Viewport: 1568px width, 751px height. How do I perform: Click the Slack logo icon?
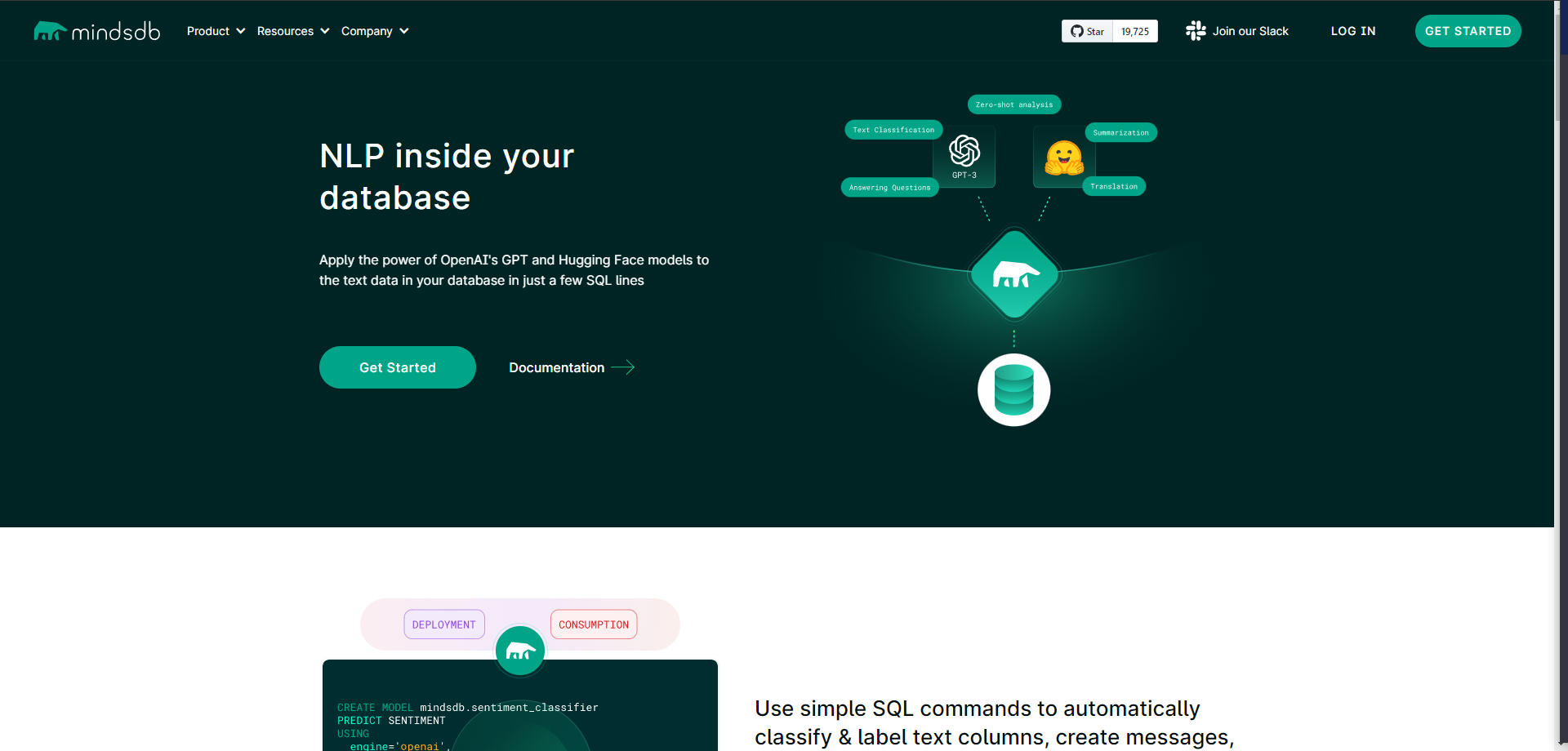point(1196,31)
